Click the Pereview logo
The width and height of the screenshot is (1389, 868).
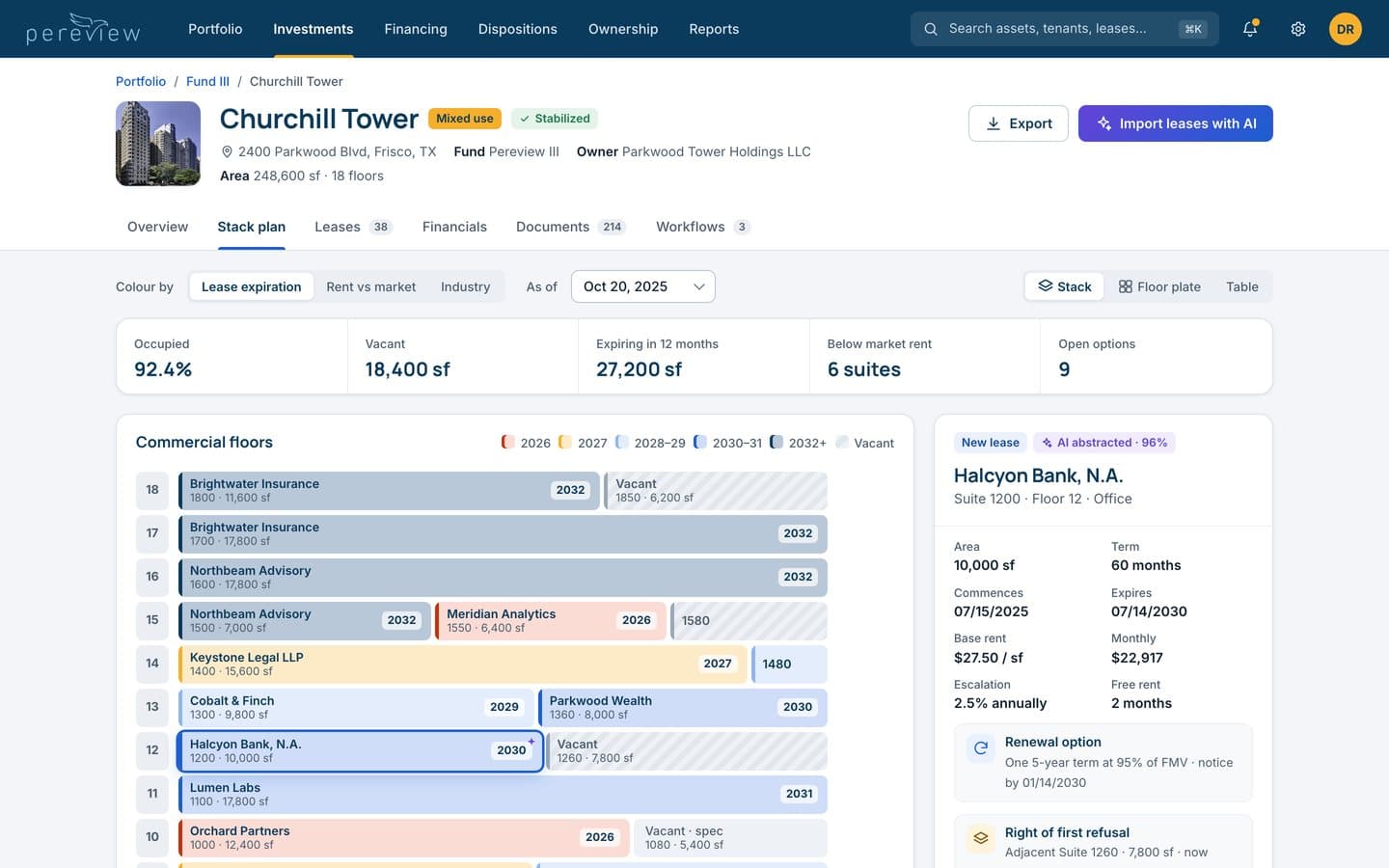[x=83, y=29]
